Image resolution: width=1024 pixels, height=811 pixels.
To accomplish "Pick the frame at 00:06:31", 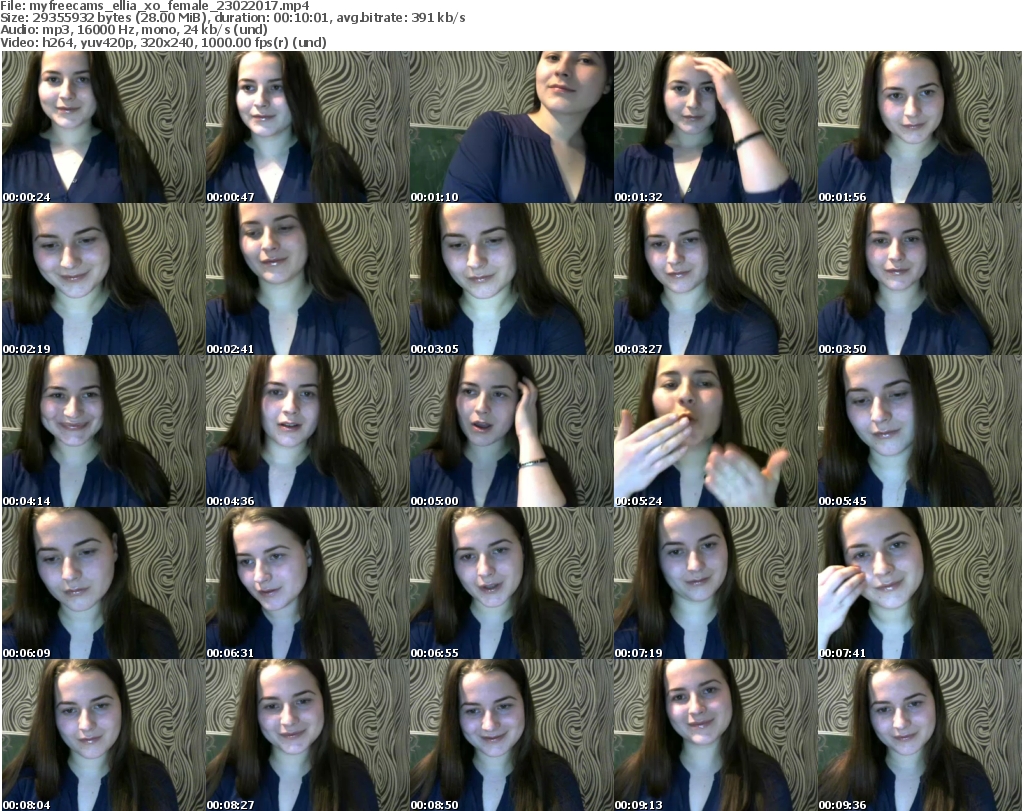I will [307, 583].
